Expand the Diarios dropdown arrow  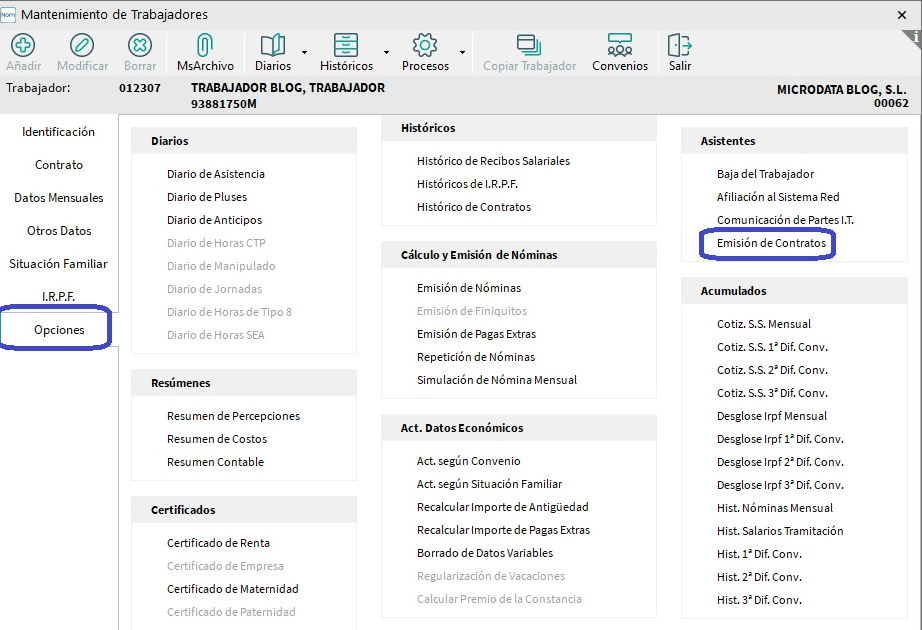coord(303,52)
